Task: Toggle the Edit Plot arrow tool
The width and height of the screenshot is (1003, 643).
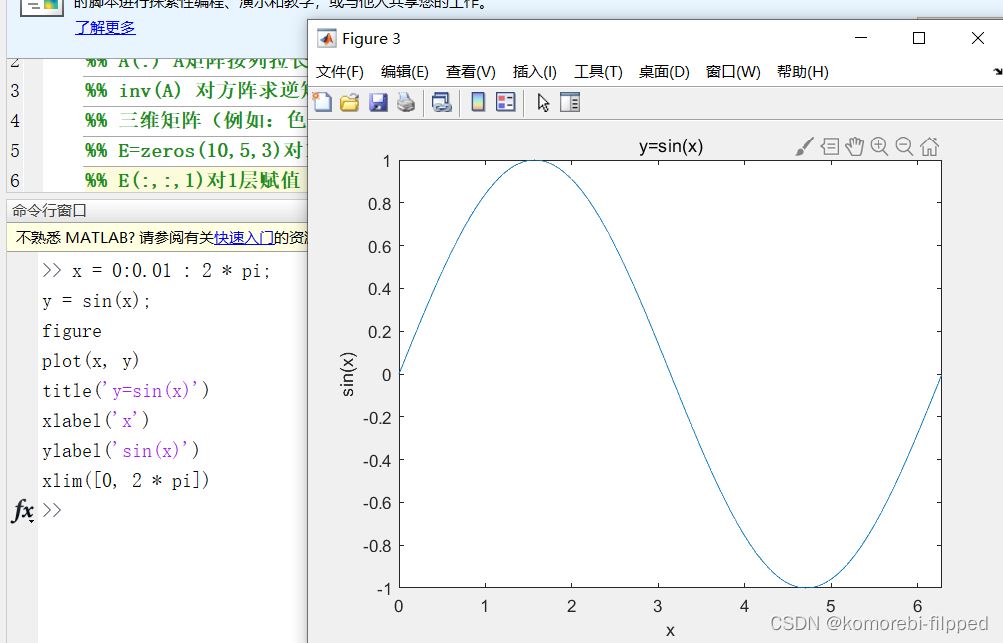Action: (x=543, y=102)
